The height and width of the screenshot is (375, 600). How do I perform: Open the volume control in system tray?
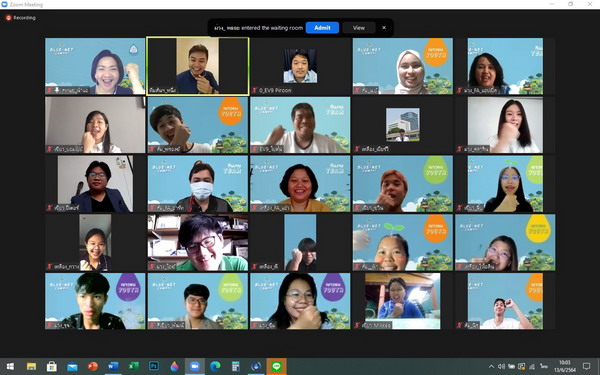[501, 367]
